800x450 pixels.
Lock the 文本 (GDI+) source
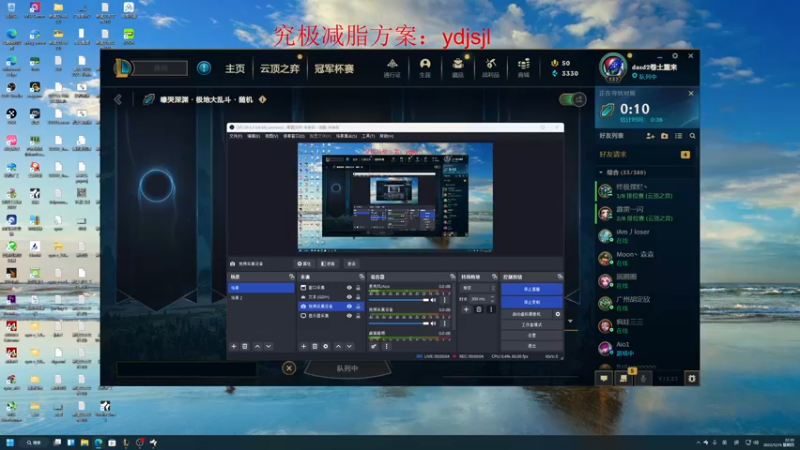(x=358, y=297)
